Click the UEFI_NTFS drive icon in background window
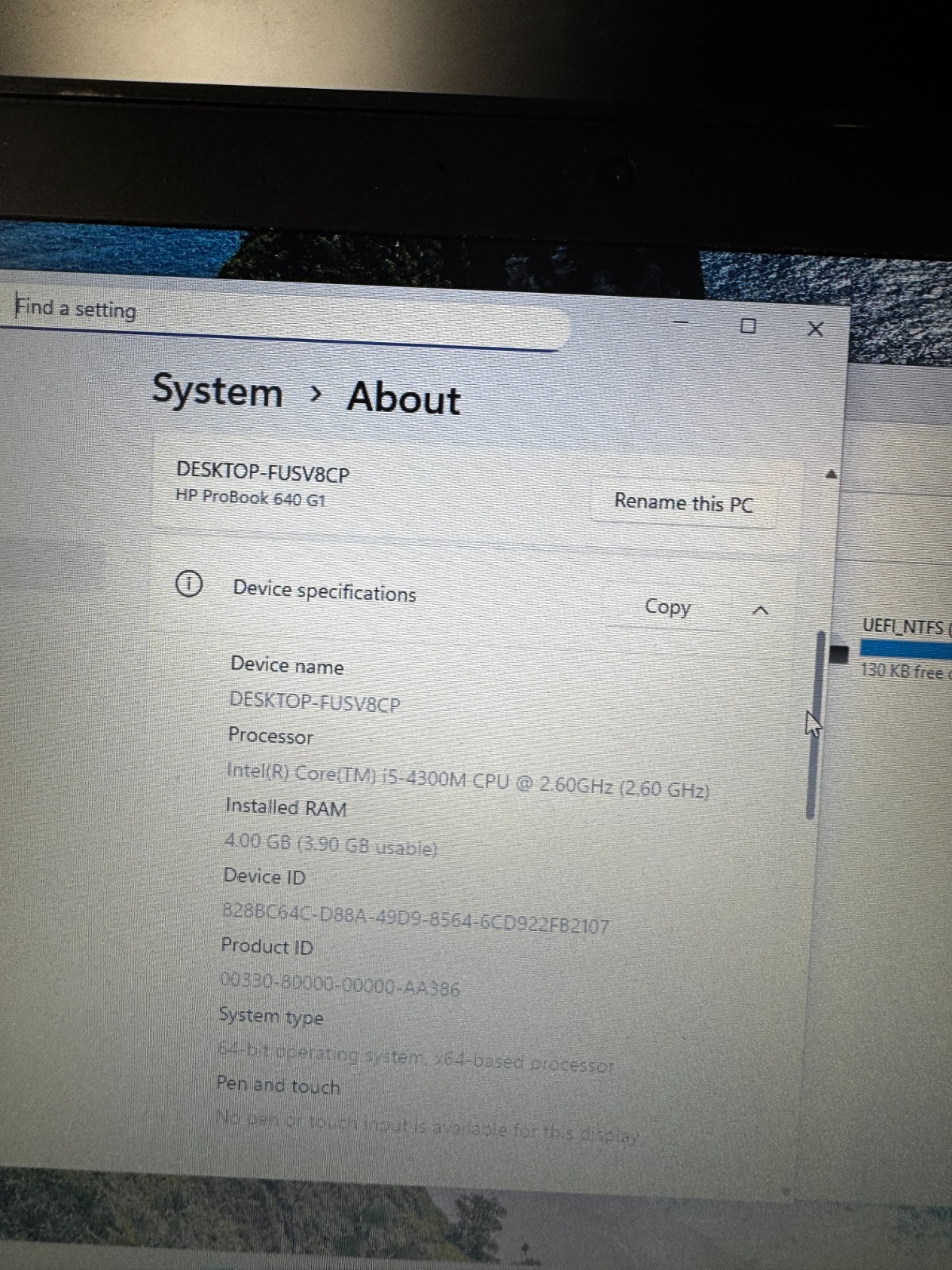Image resolution: width=952 pixels, height=1270 pixels. pos(839,654)
